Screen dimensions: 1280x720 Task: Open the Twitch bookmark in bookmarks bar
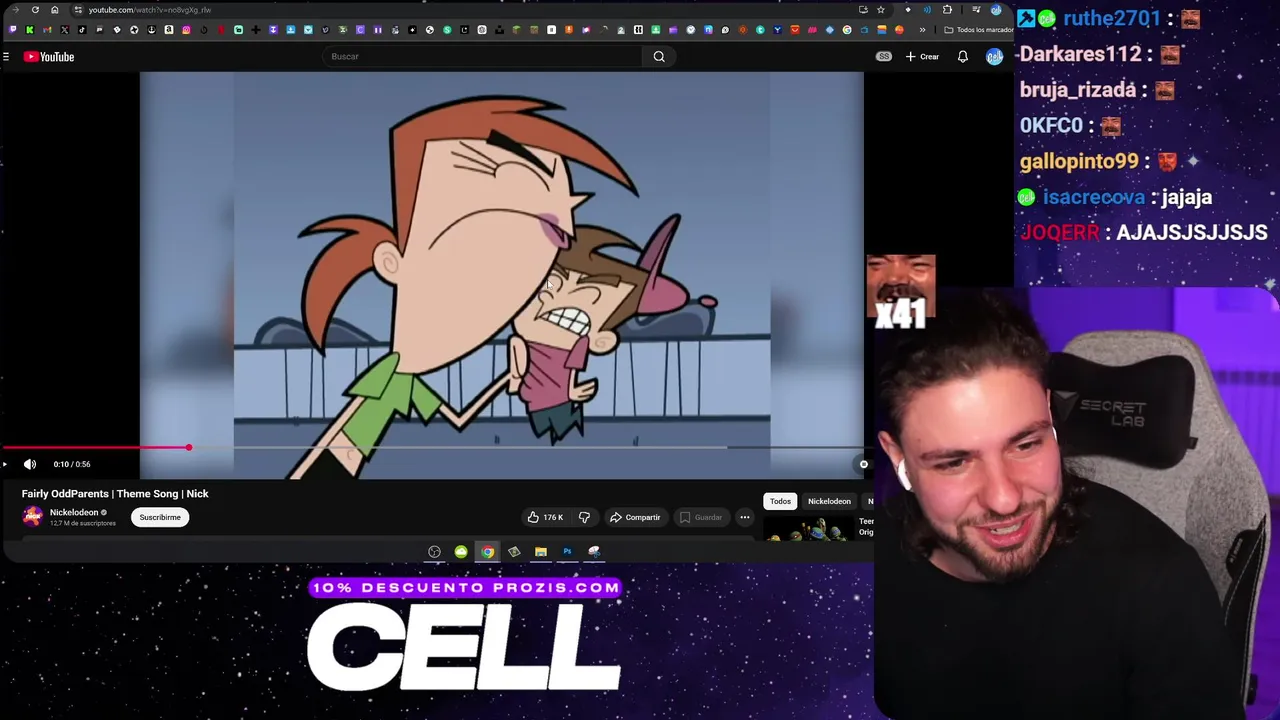pos(13,30)
